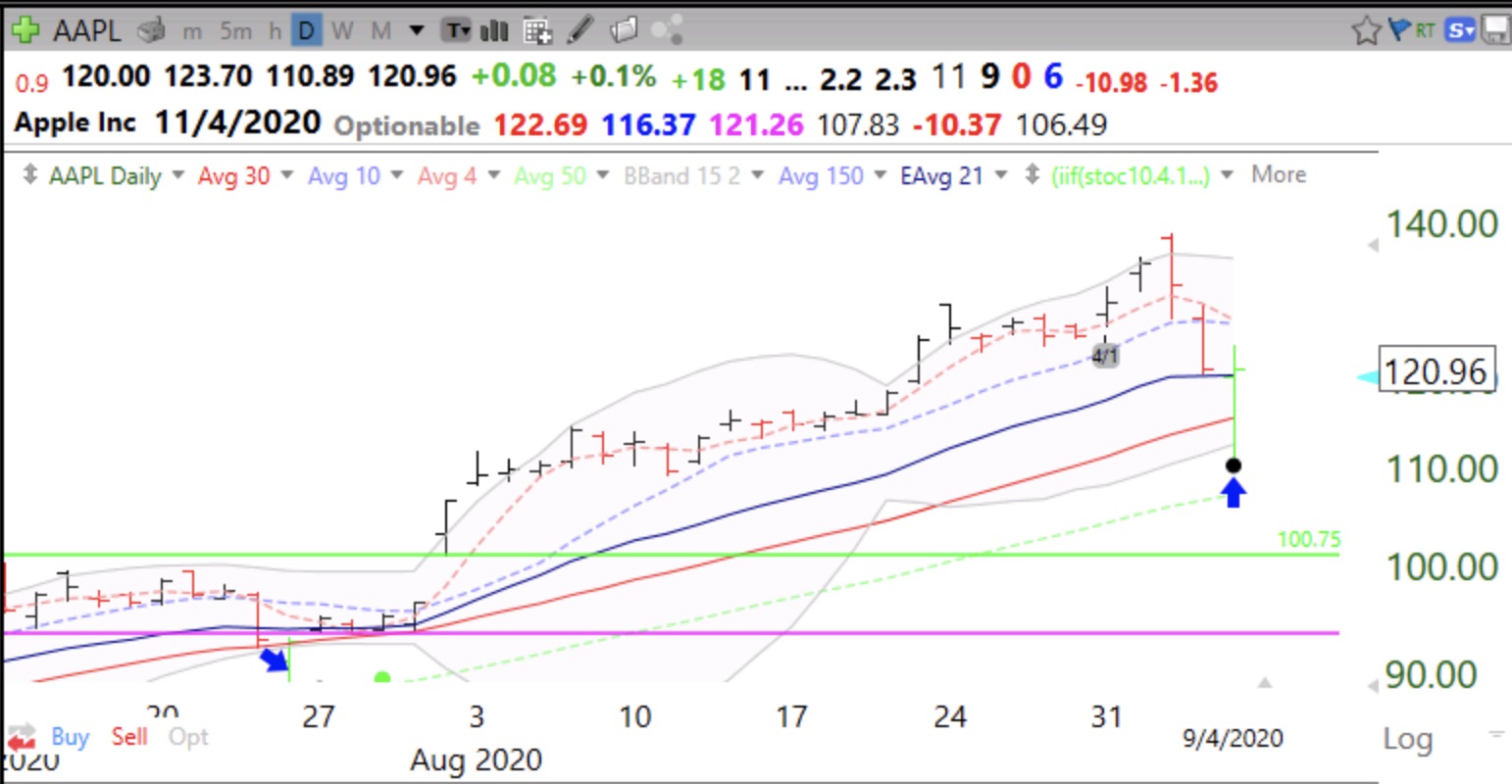The width and height of the screenshot is (1512, 784).
Task: Open the Avg 50 indicator dropdown
Action: pos(602,175)
